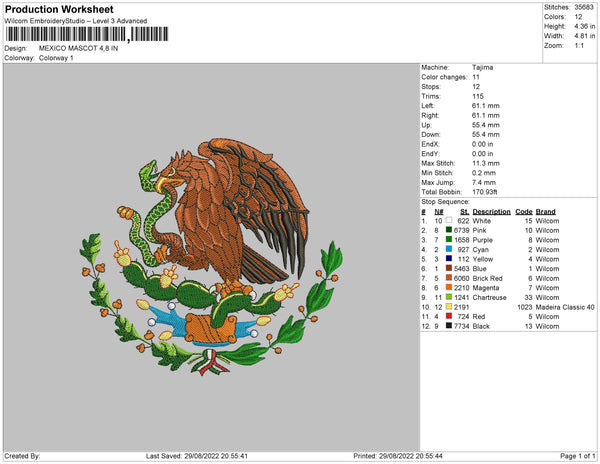600x464 pixels.
Task: Click the Color changes value 11
Action: (x=476, y=77)
